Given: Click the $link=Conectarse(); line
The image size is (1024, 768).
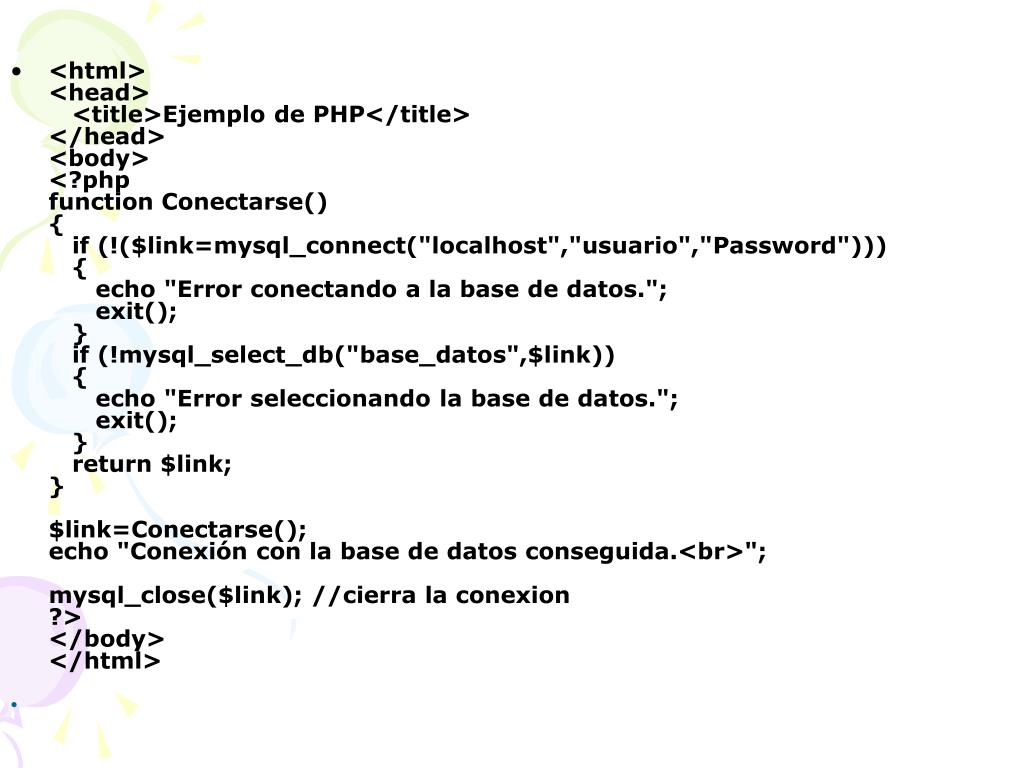Looking at the screenshot, I should 178,529.
